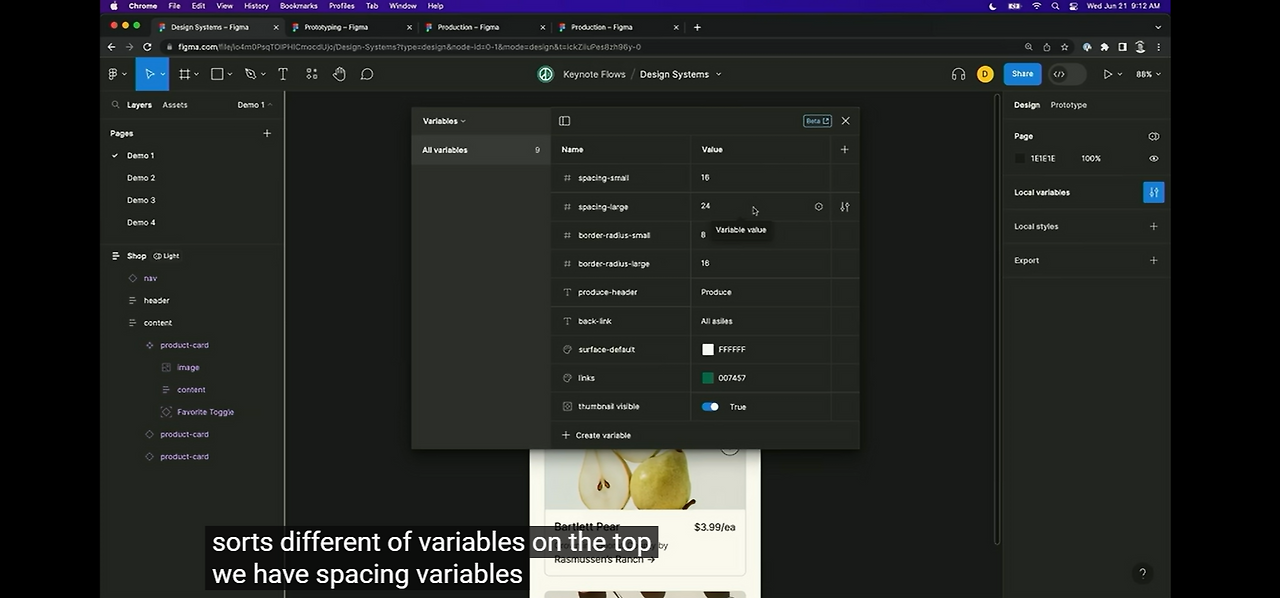
Task: Open the Resources tool
Action: tap(312, 74)
